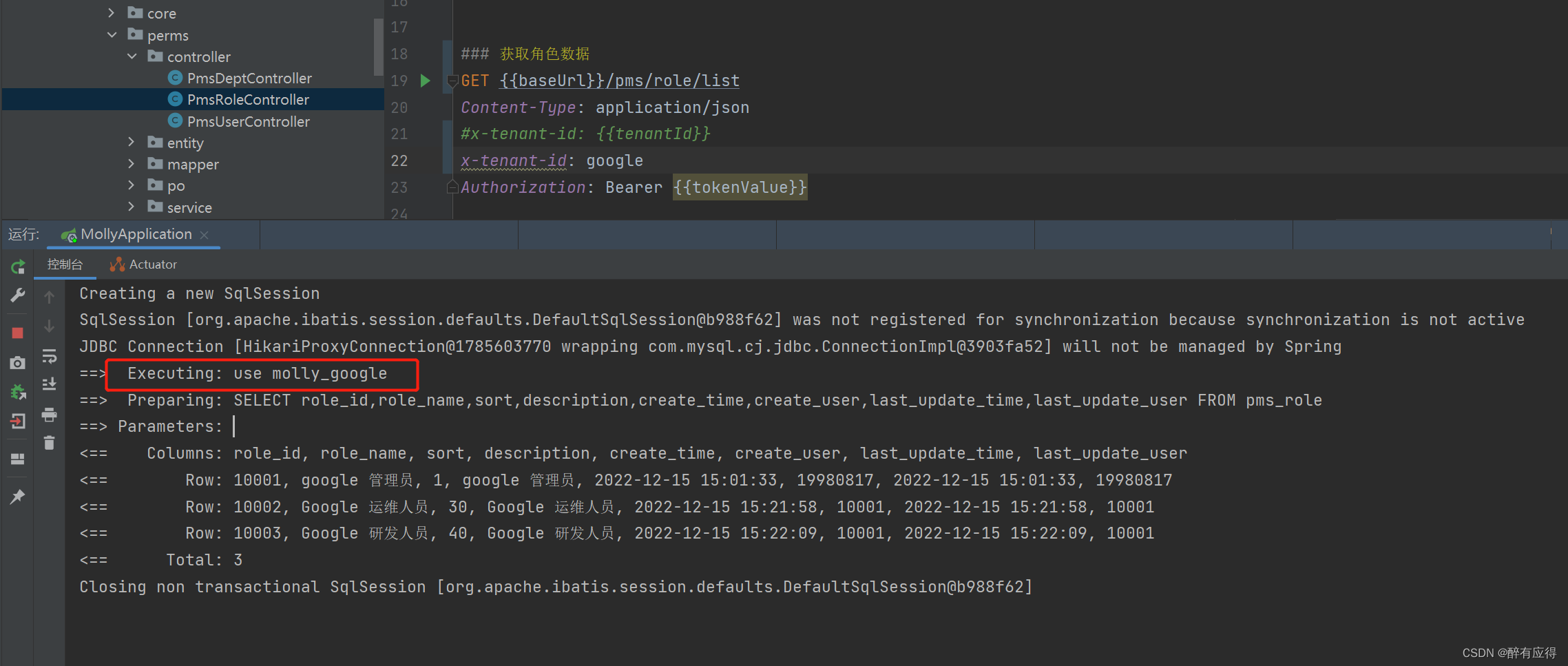Pin the run tab with pin icon
Screen dimensions: 1568x666
pos(18,497)
